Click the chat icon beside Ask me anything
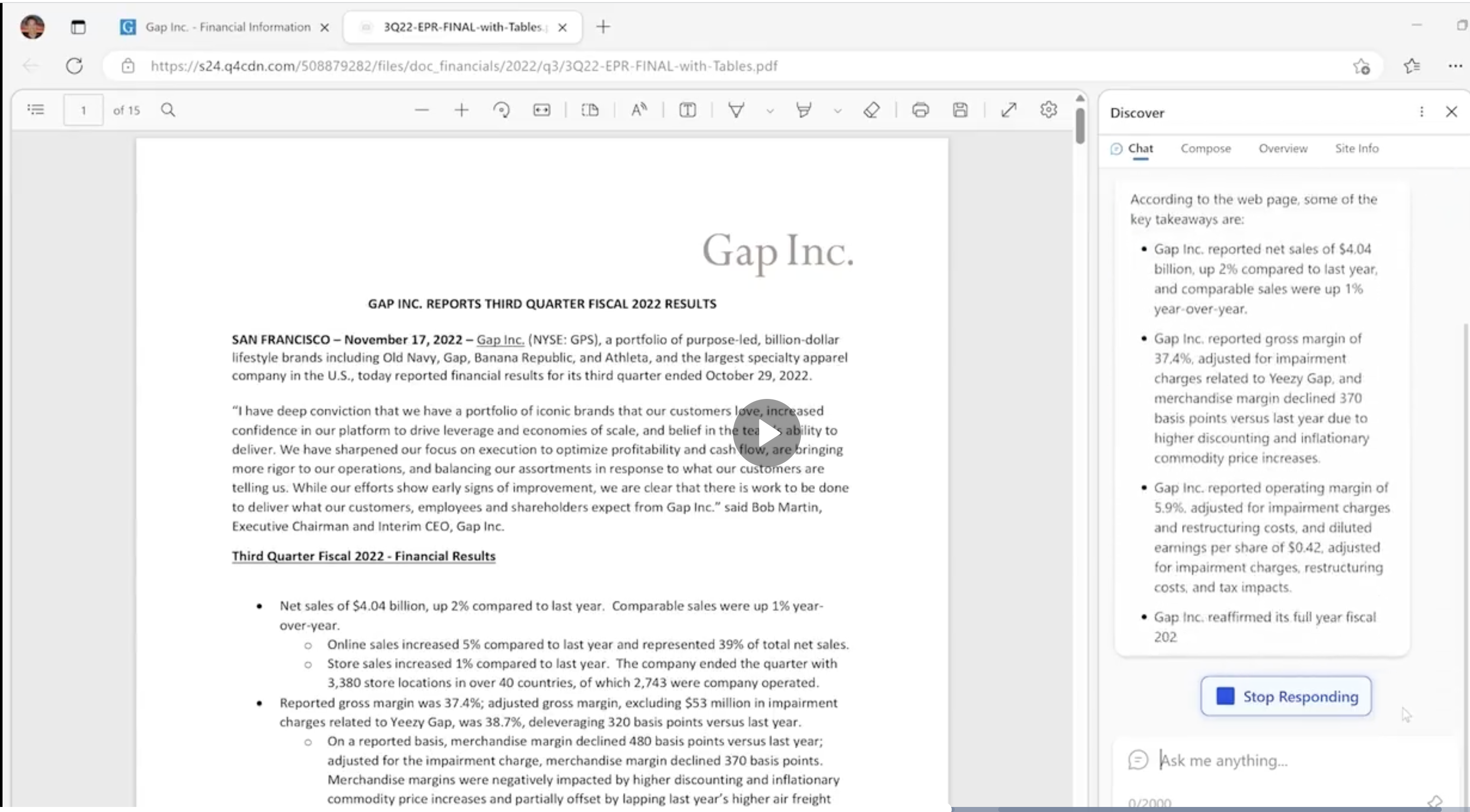Viewport: 1470px width, 812px height. coord(1138,760)
